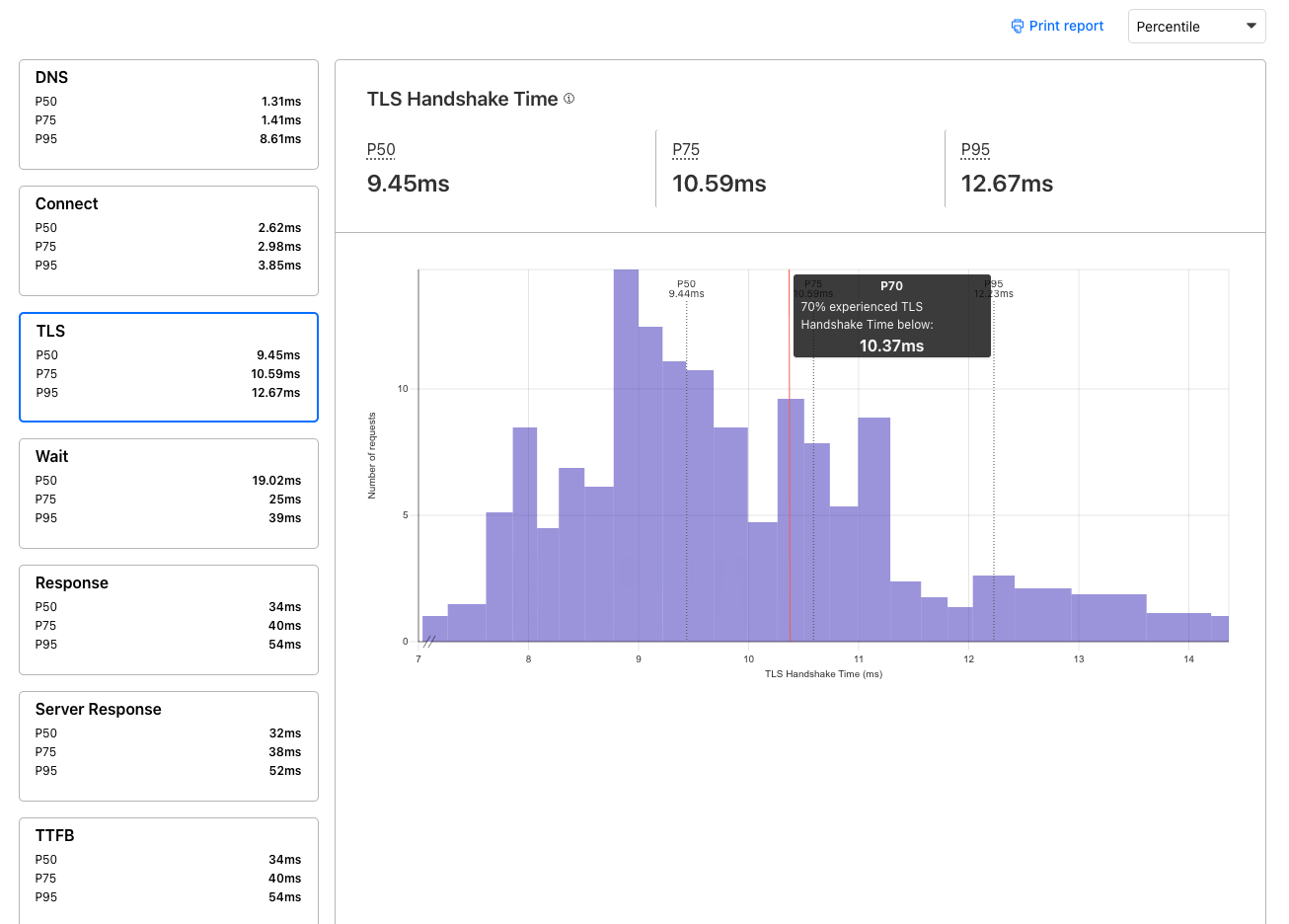Screen dimensions: 1289x924
Task: Click the P70 tooltip showing 10.37ms
Action: (x=891, y=316)
